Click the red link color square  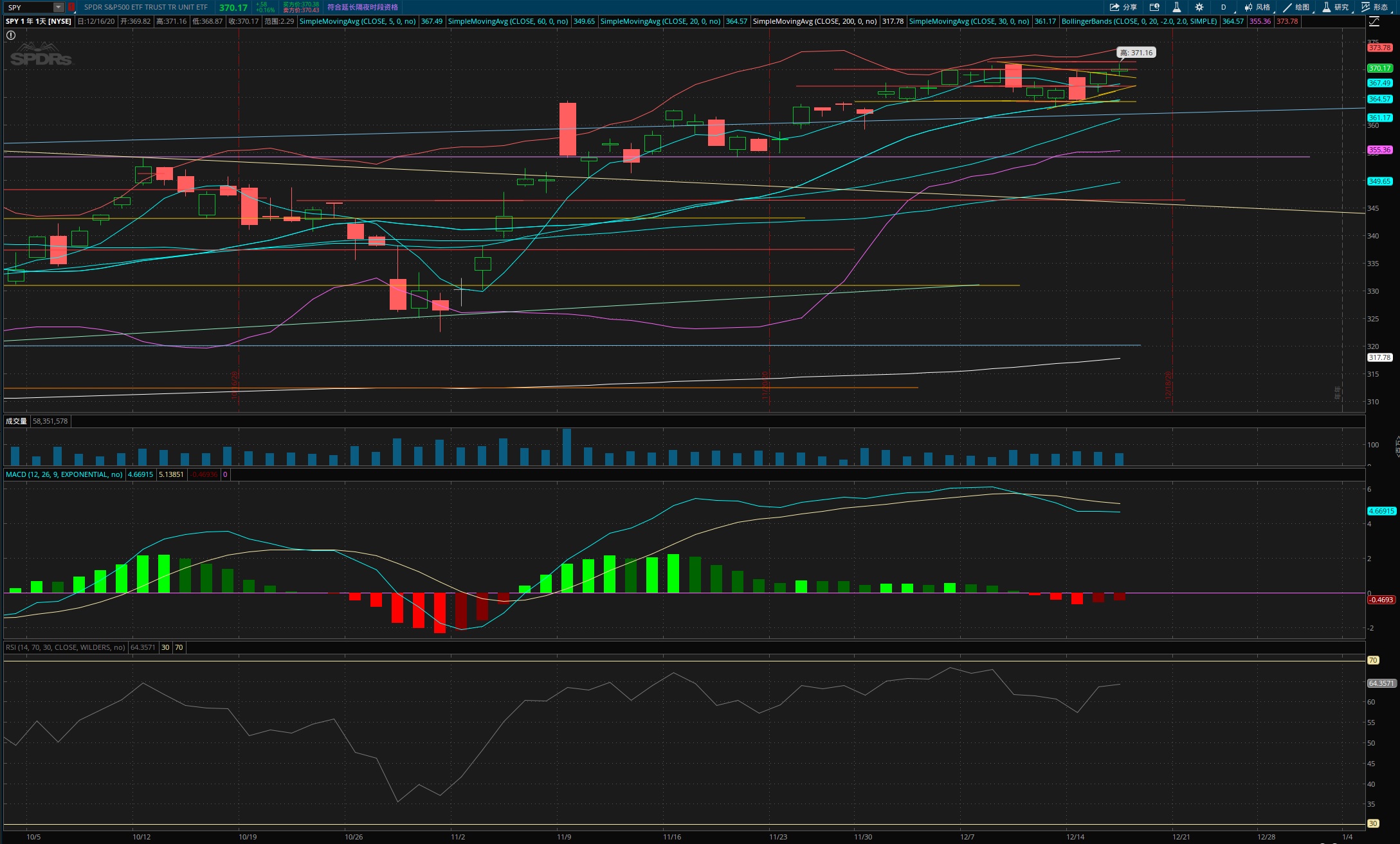coord(71,7)
